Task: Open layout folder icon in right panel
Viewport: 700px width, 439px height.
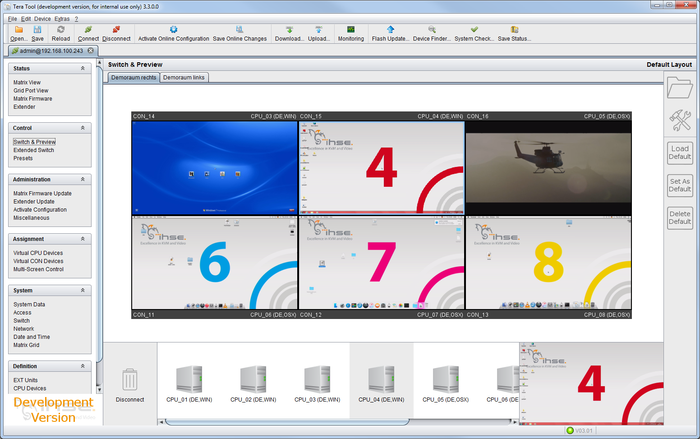Action: tap(679, 88)
